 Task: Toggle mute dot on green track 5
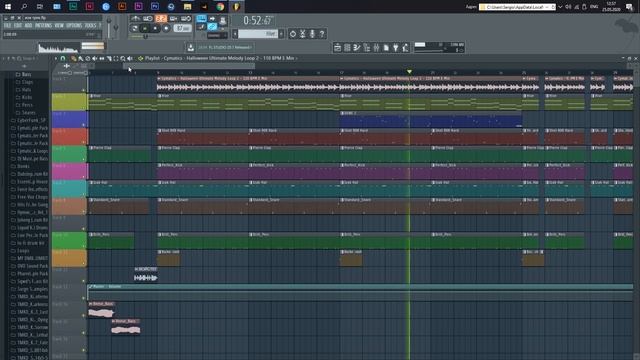click(84, 160)
